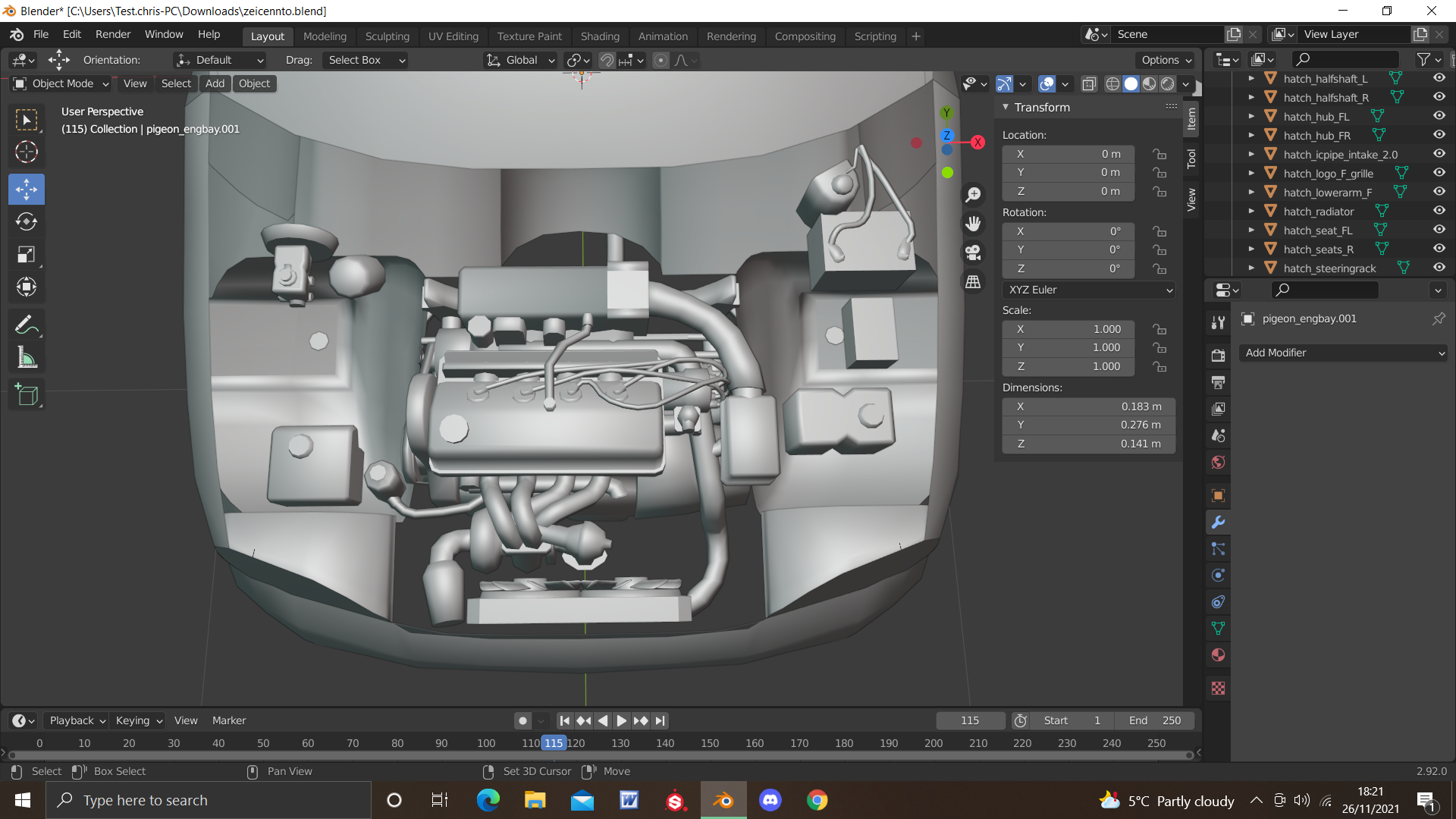Open the XYZ Euler rotation dropdown

(1089, 290)
